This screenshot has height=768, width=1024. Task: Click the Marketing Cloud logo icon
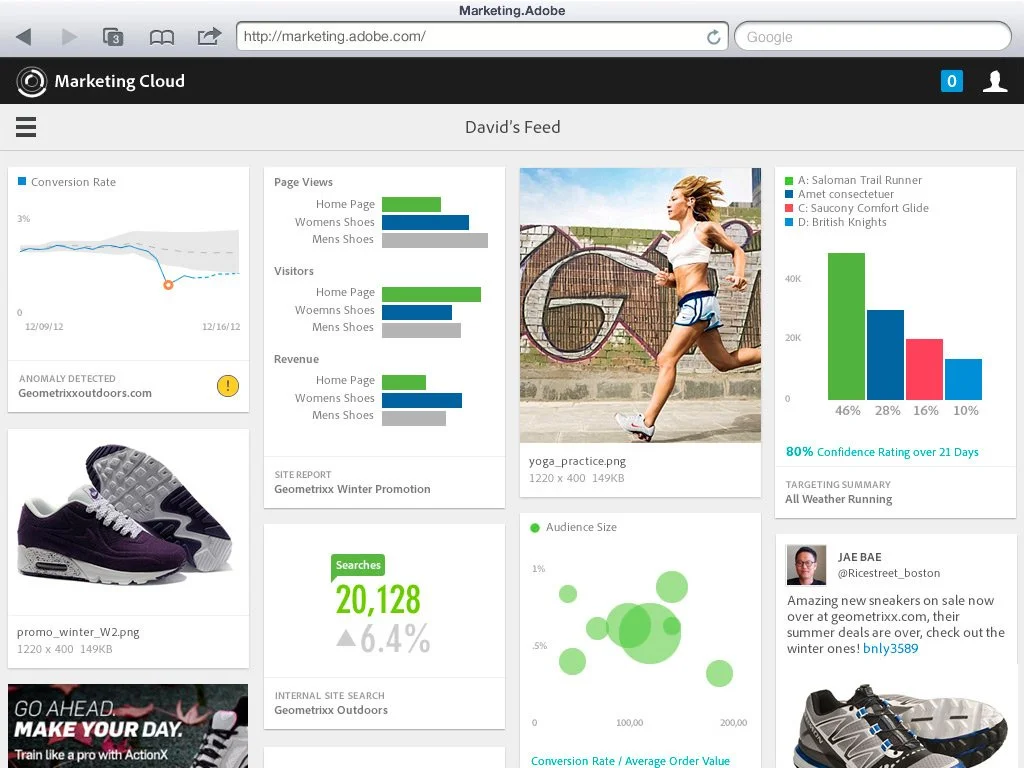(x=31, y=82)
